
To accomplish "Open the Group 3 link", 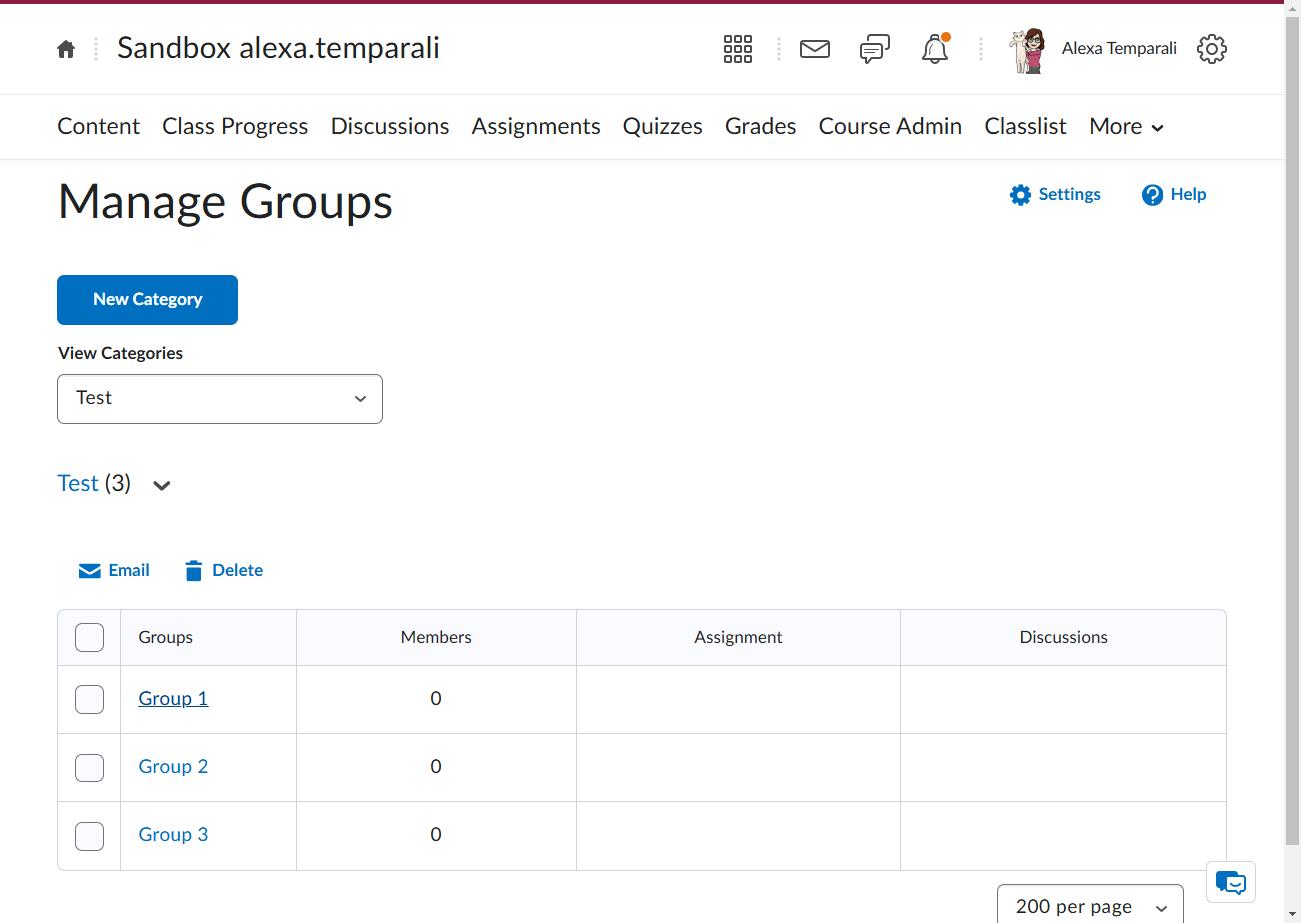I will 173,835.
